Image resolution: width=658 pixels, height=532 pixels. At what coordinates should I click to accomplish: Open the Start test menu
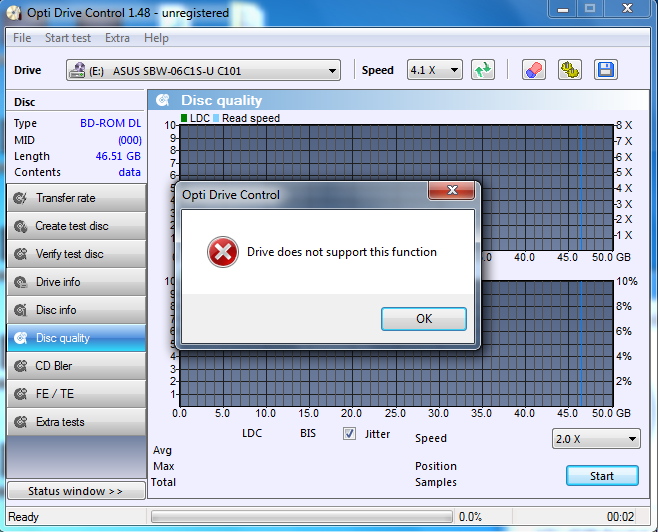coord(68,38)
